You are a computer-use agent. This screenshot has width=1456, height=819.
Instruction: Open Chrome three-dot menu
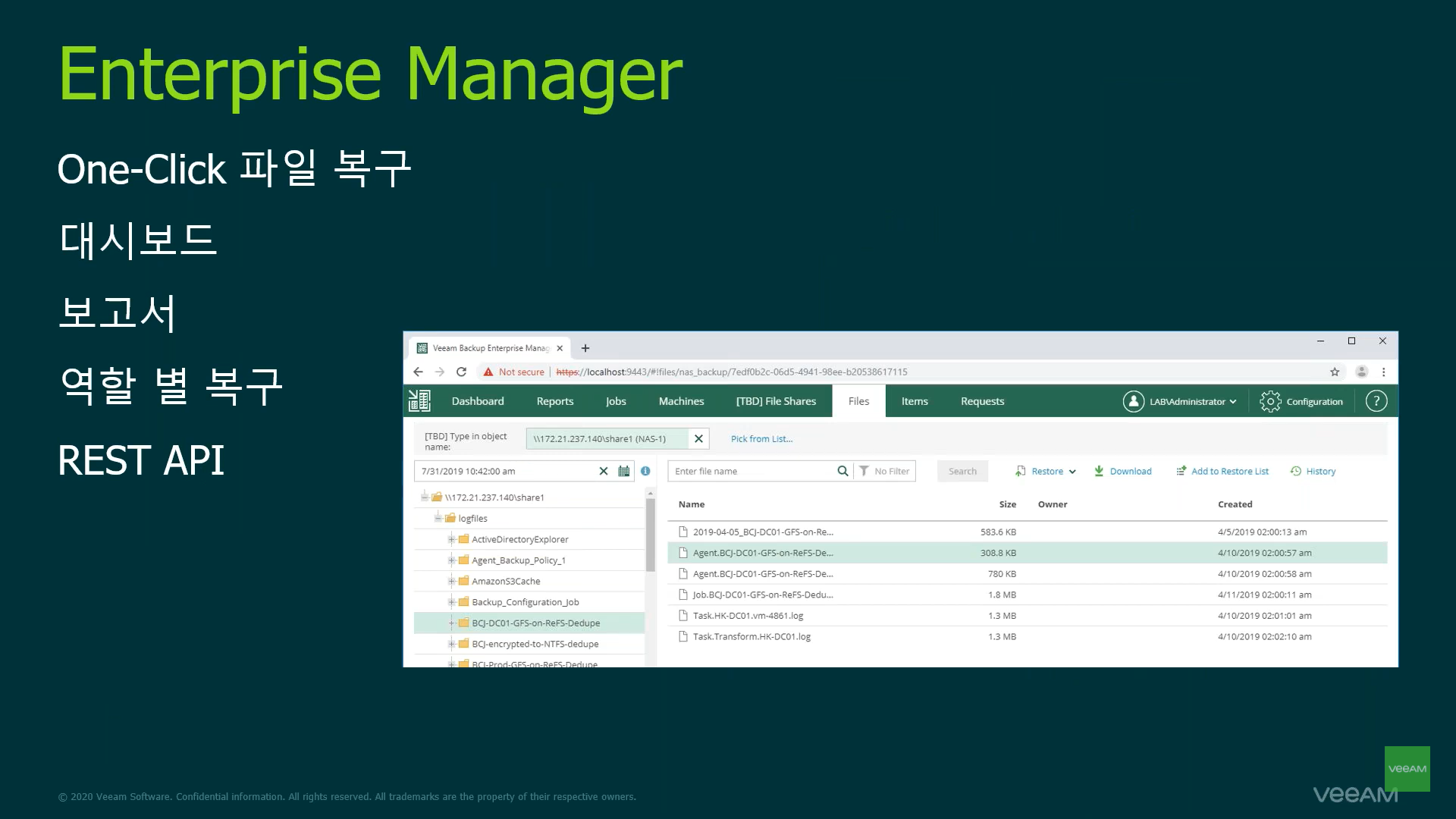(1384, 372)
